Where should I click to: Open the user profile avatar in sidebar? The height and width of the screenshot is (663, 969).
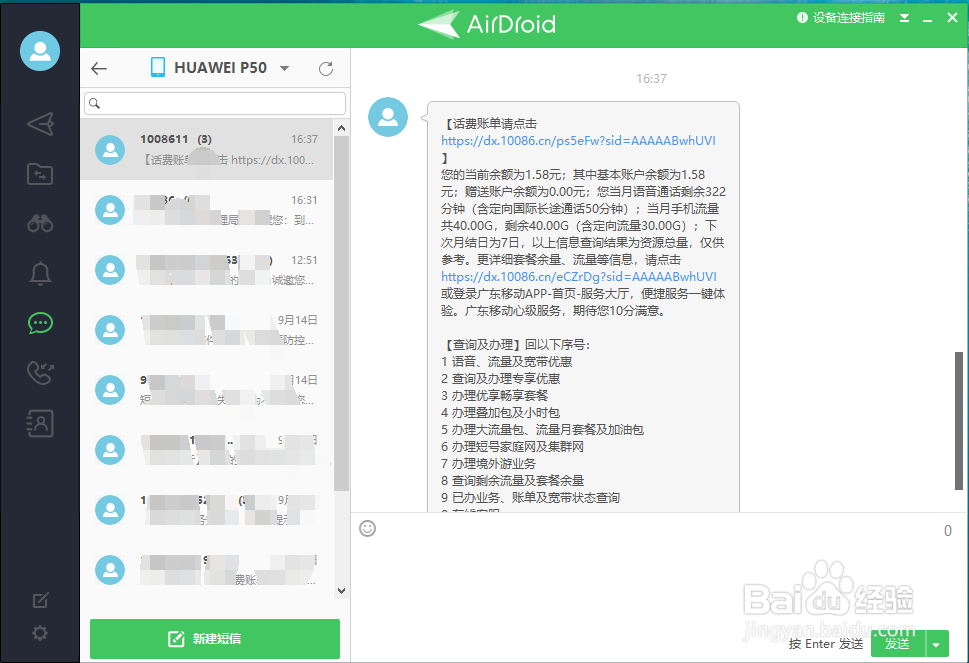(x=40, y=51)
